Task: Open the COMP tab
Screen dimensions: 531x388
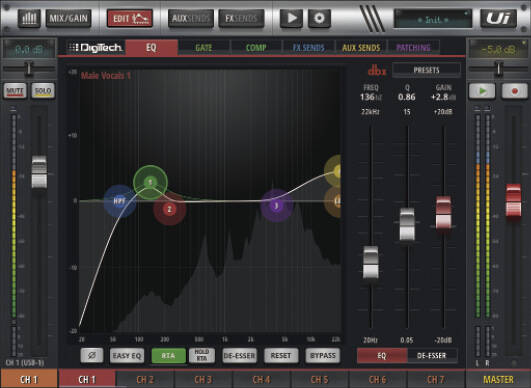Action: pyautogui.click(x=256, y=48)
